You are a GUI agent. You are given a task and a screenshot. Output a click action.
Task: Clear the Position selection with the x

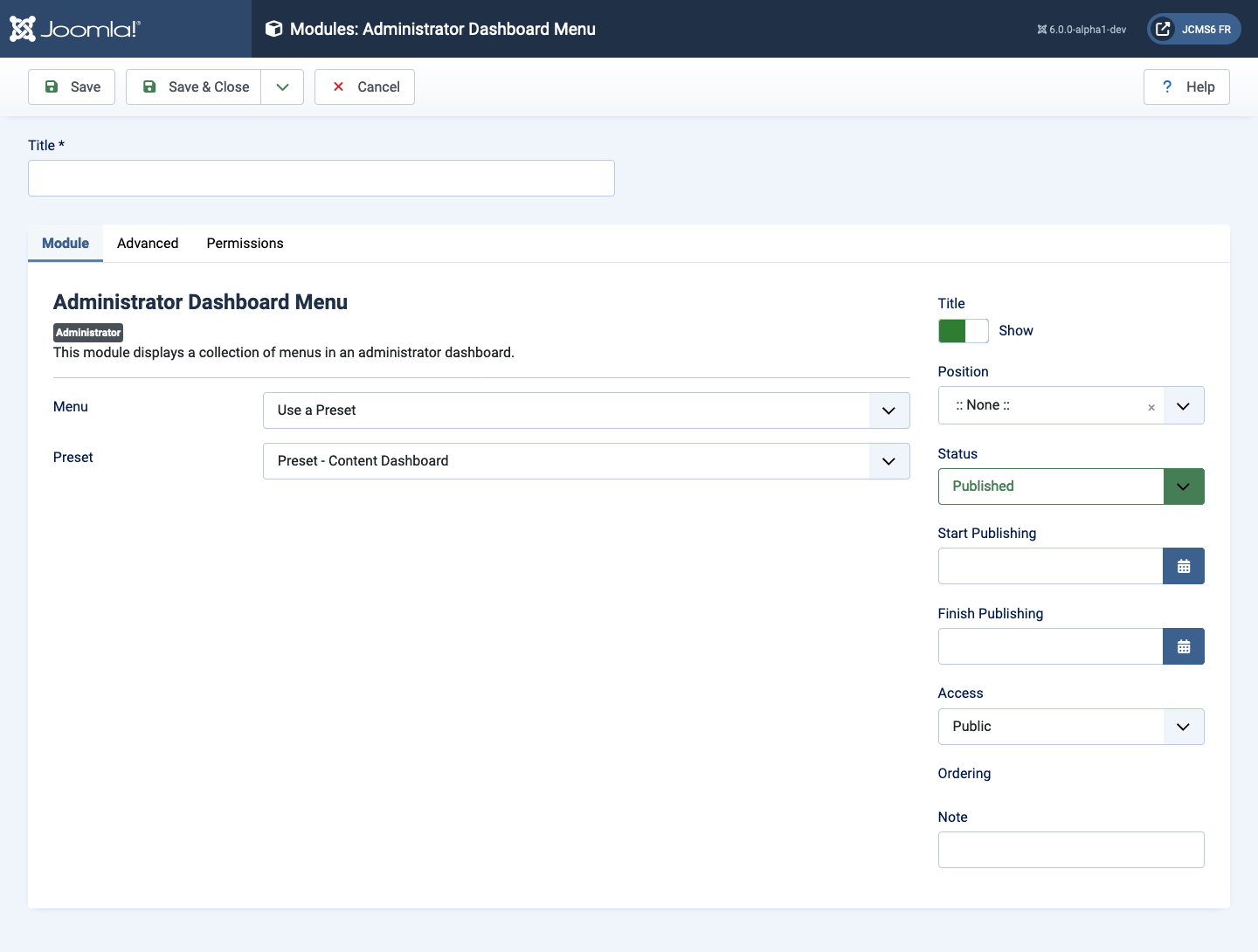1151,407
